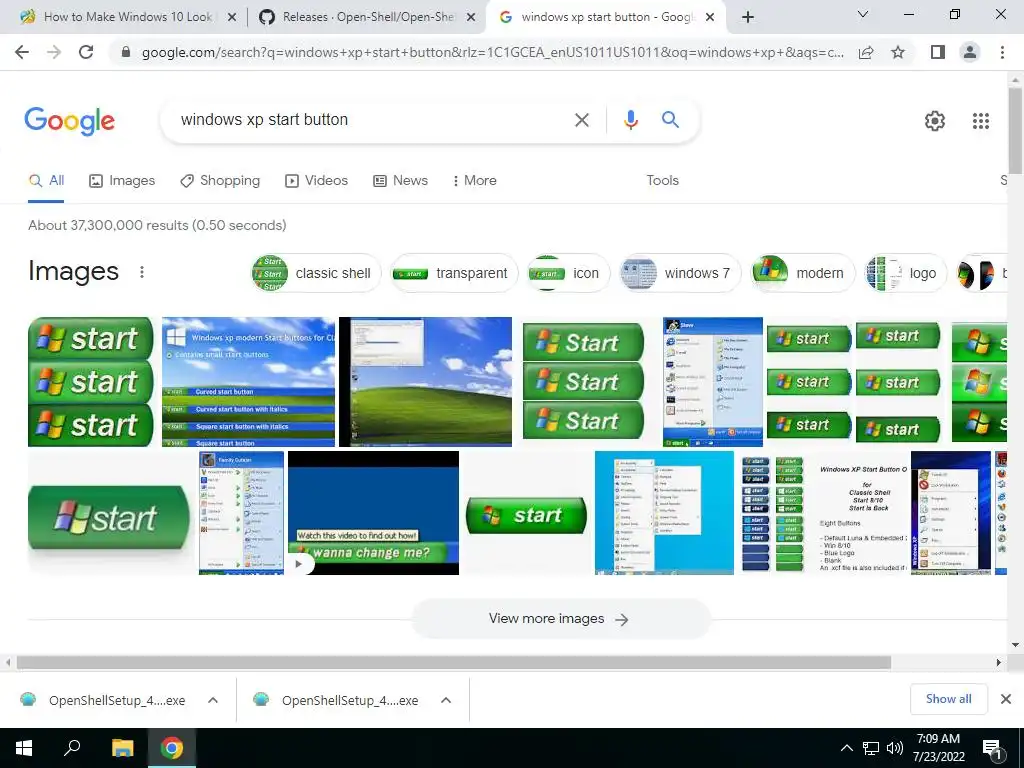Viewport: 1024px width, 768px height.
Task: Close the download bar
Action: (x=1006, y=699)
